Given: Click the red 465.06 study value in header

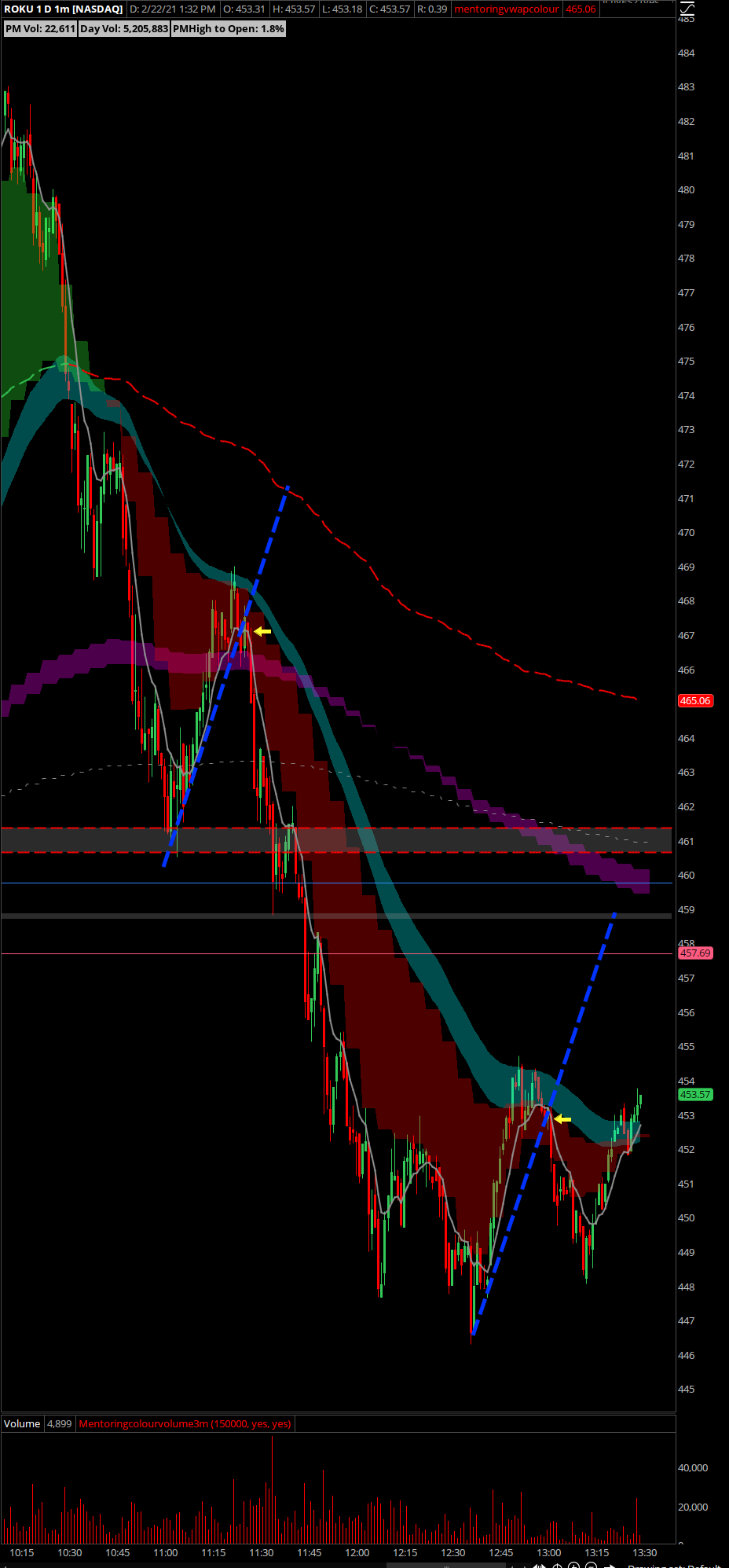Looking at the screenshot, I should click(581, 9).
